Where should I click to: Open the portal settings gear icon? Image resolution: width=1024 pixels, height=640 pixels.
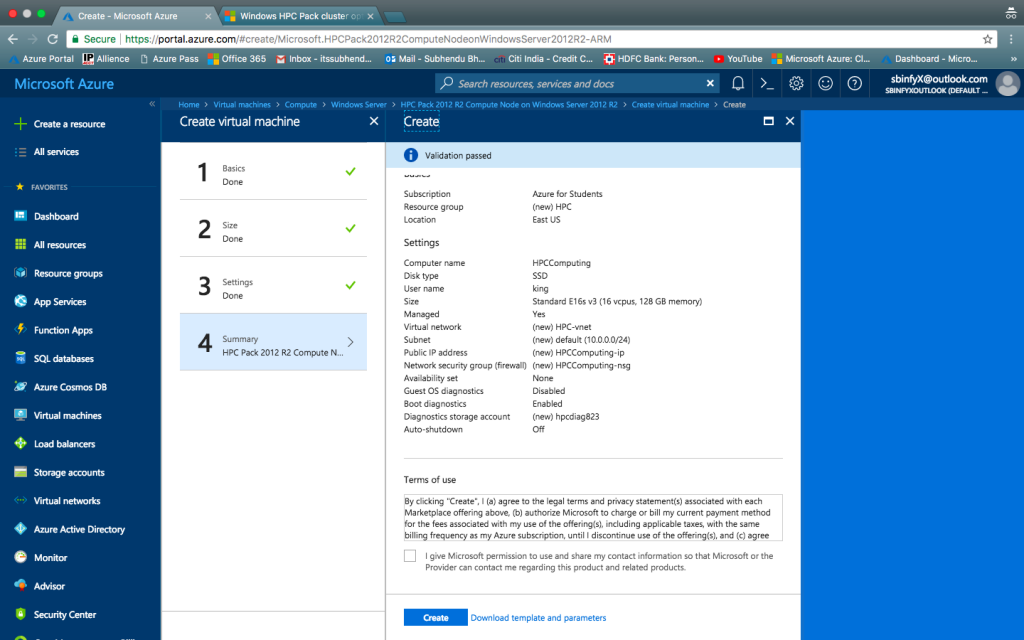[795, 84]
